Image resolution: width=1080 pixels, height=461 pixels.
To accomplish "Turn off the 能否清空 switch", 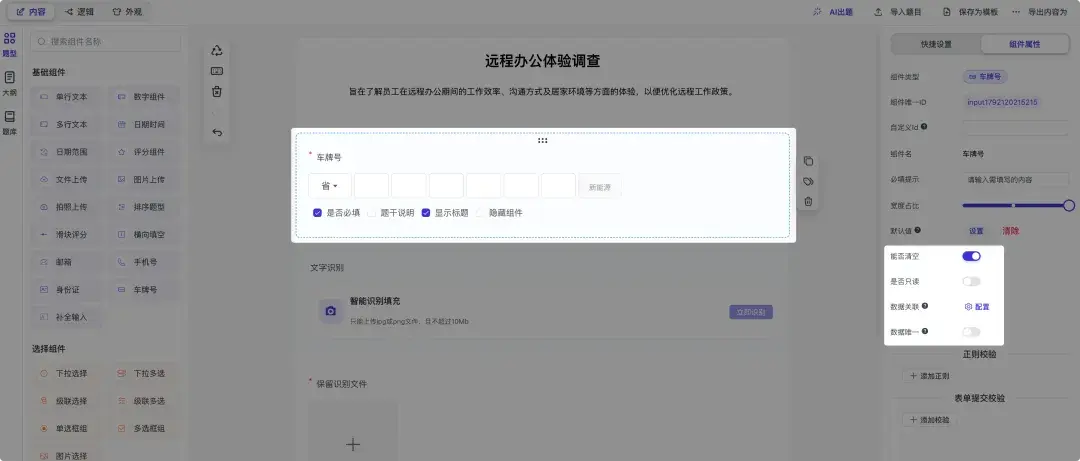I will (x=971, y=256).
